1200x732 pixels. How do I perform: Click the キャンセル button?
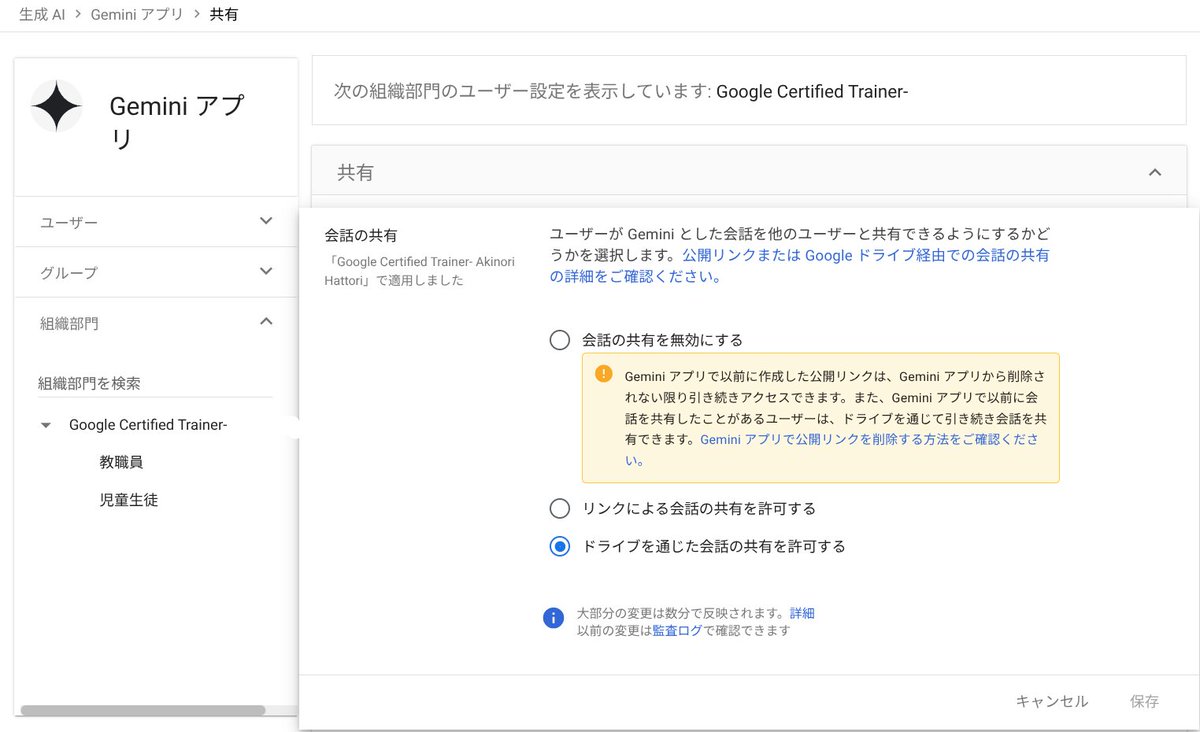[x=1052, y=701]
